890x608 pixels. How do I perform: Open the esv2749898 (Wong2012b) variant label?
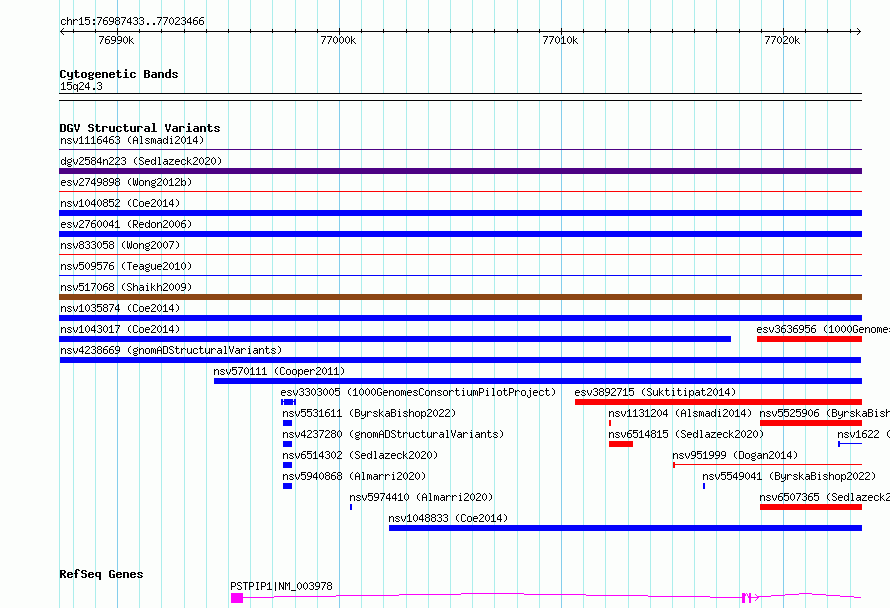click(x=126, y=182)
